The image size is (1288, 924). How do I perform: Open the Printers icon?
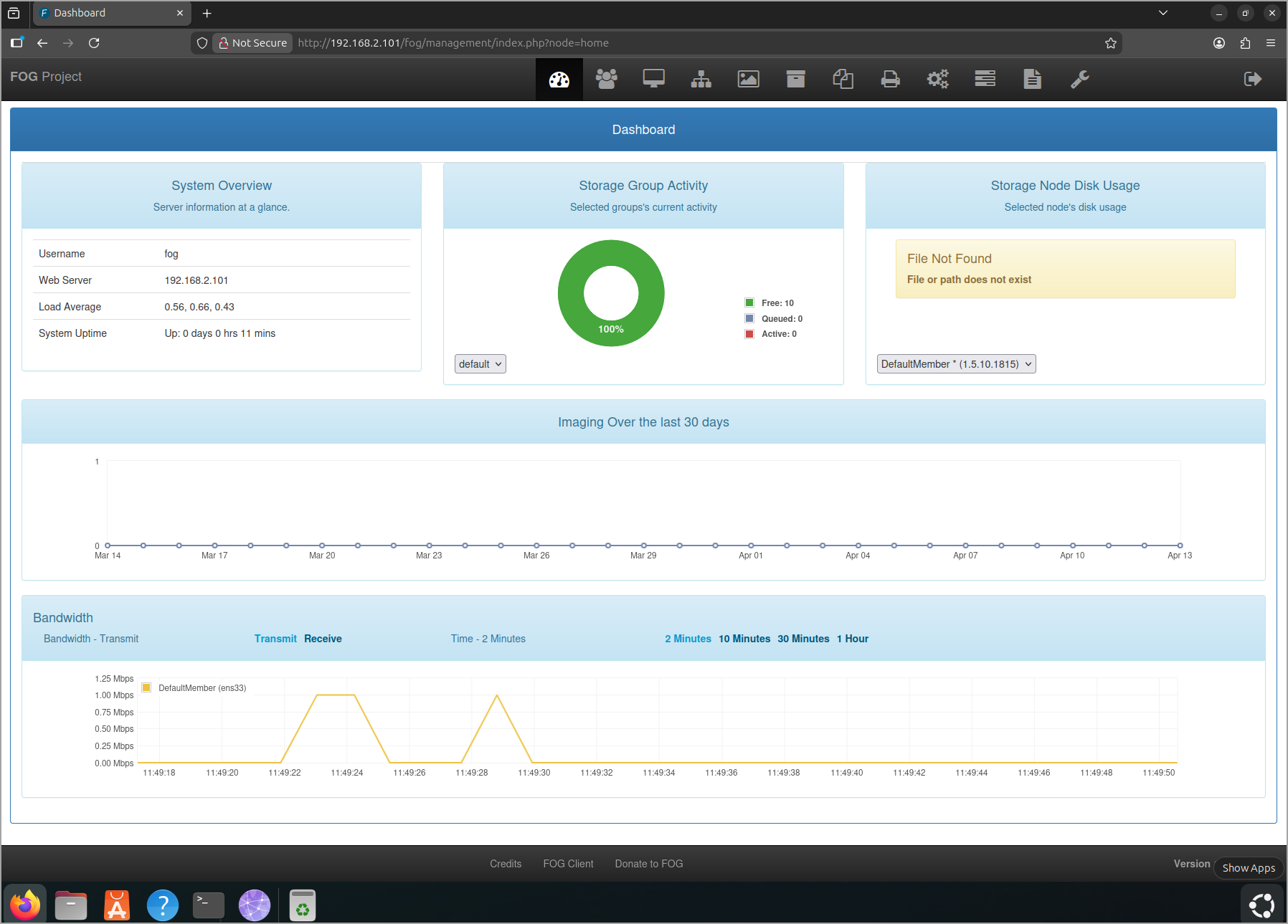[890, 79]
